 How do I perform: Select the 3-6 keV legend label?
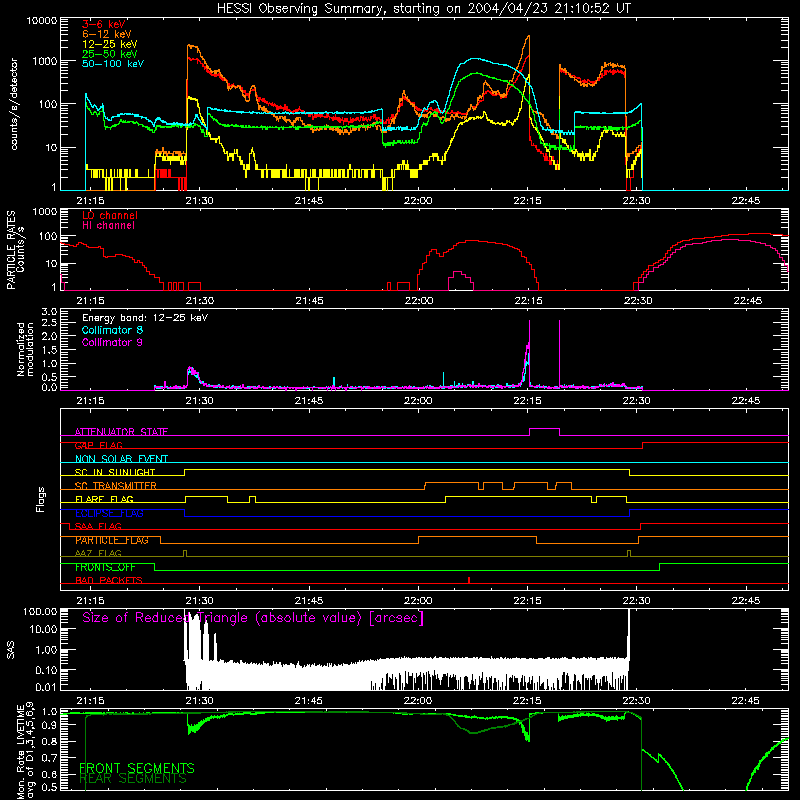[x=103, y=24]
